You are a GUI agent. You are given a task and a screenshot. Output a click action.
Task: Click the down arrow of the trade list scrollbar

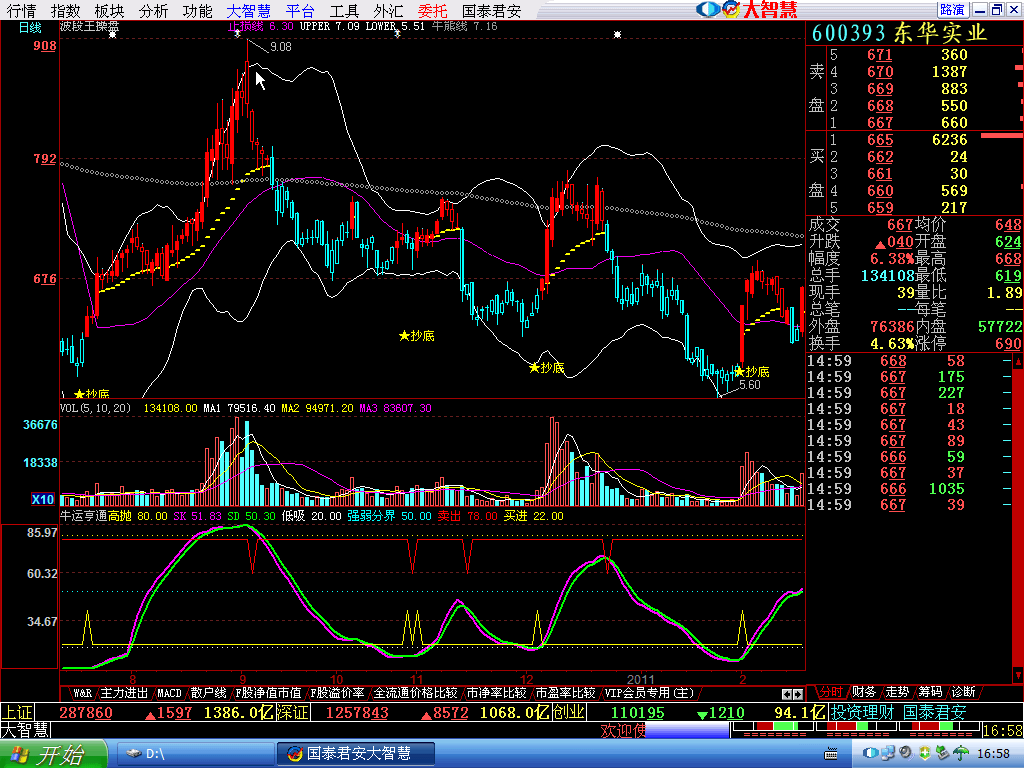pyautogui.click(x=1018, y=674)
